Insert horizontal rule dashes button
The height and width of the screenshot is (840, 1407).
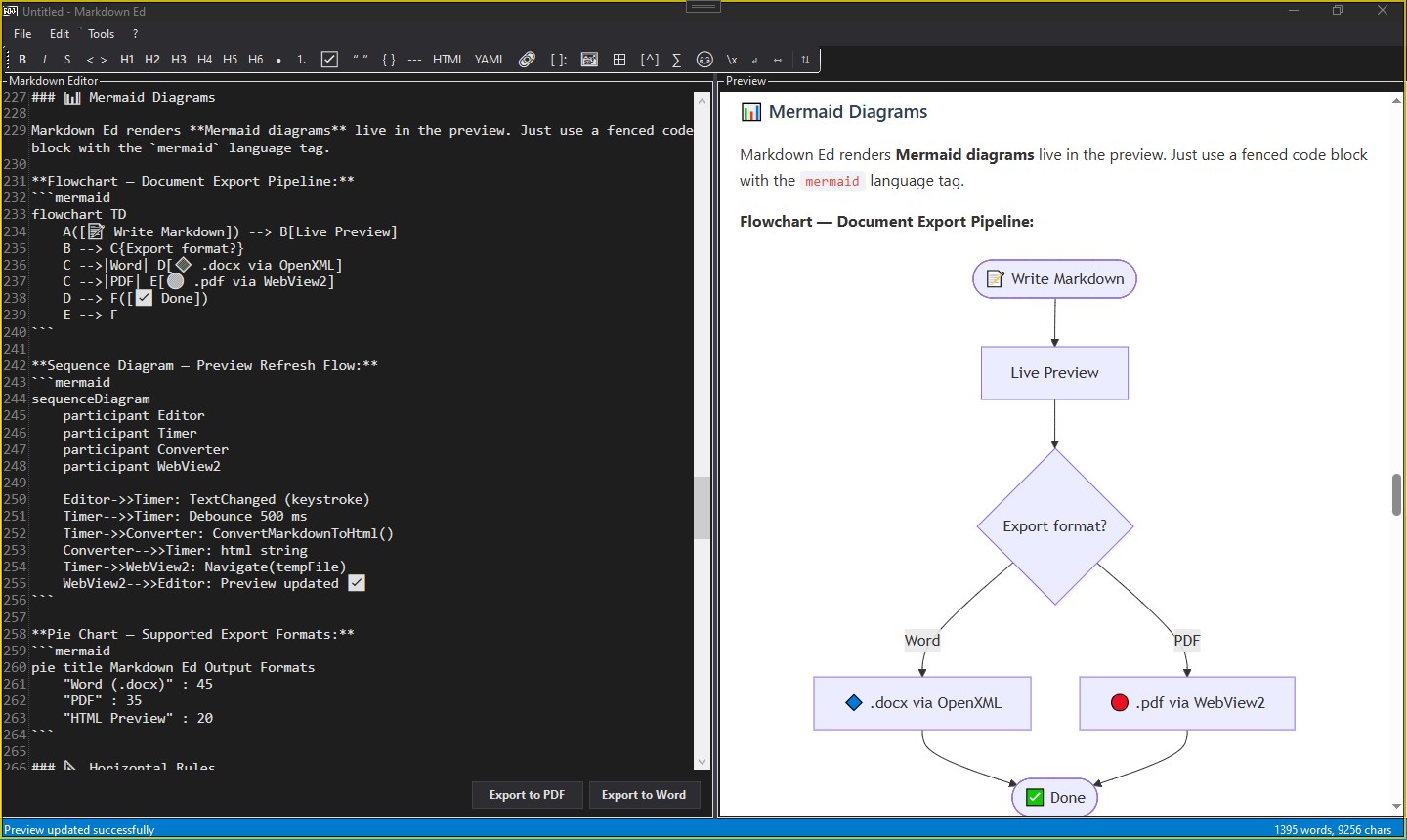coord(415,60)
